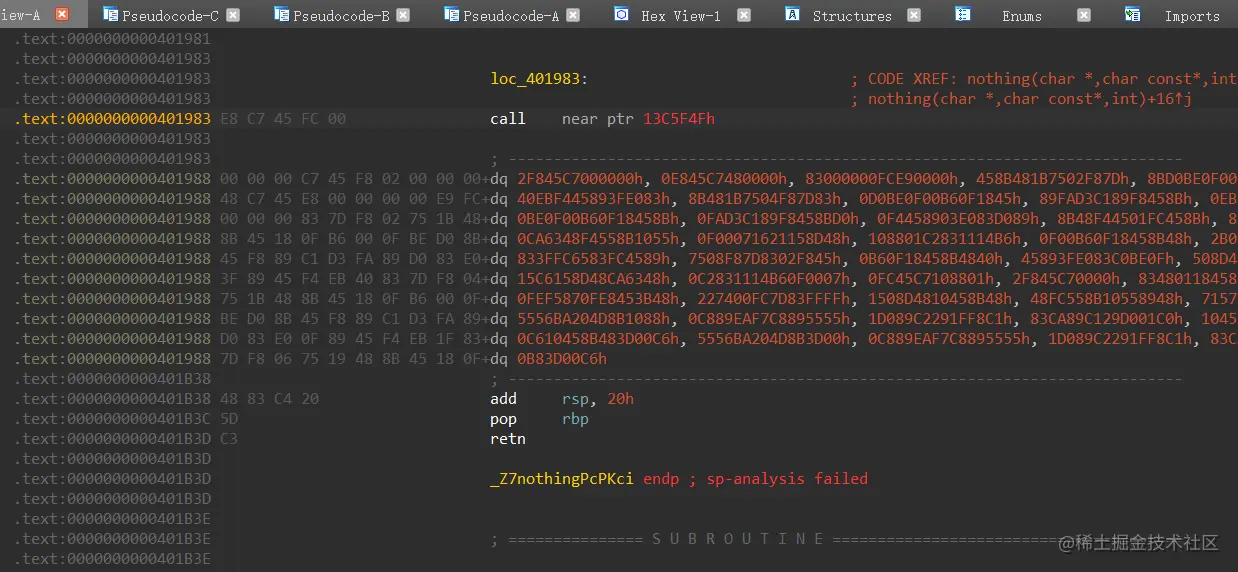The height and width of the screenshot is (572, 1238).
Task: Select the dq value 5556BA204D8B1088h
Action: (x=594, y=319)
